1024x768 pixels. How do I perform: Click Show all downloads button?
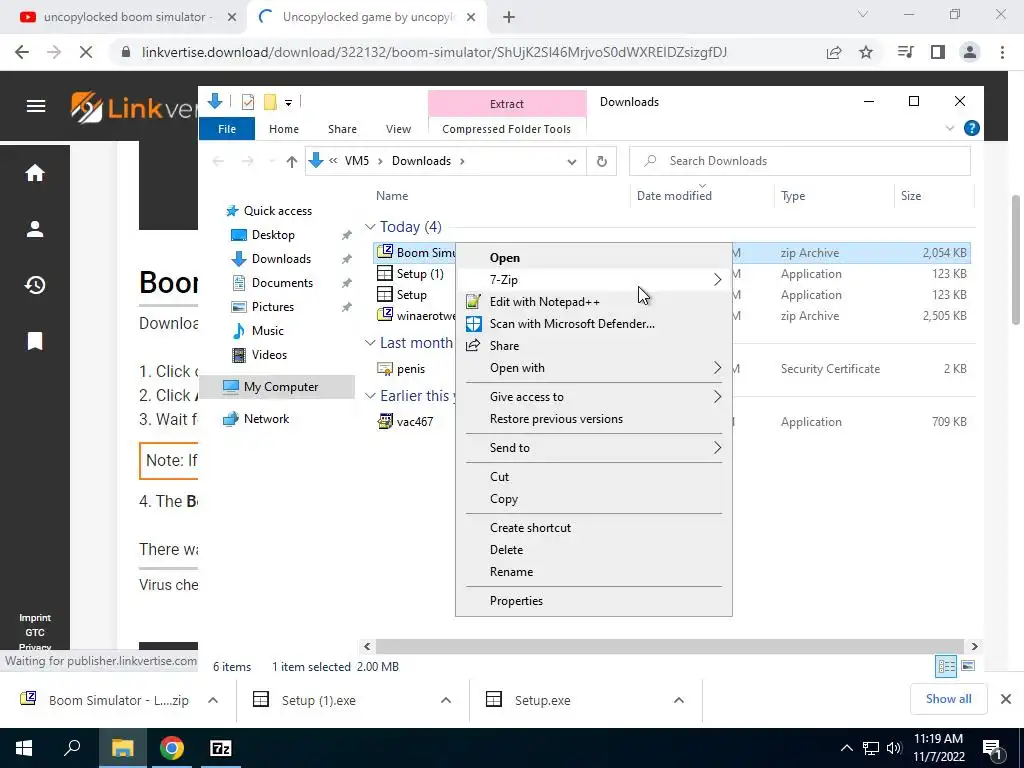click(x=948, y=699)
